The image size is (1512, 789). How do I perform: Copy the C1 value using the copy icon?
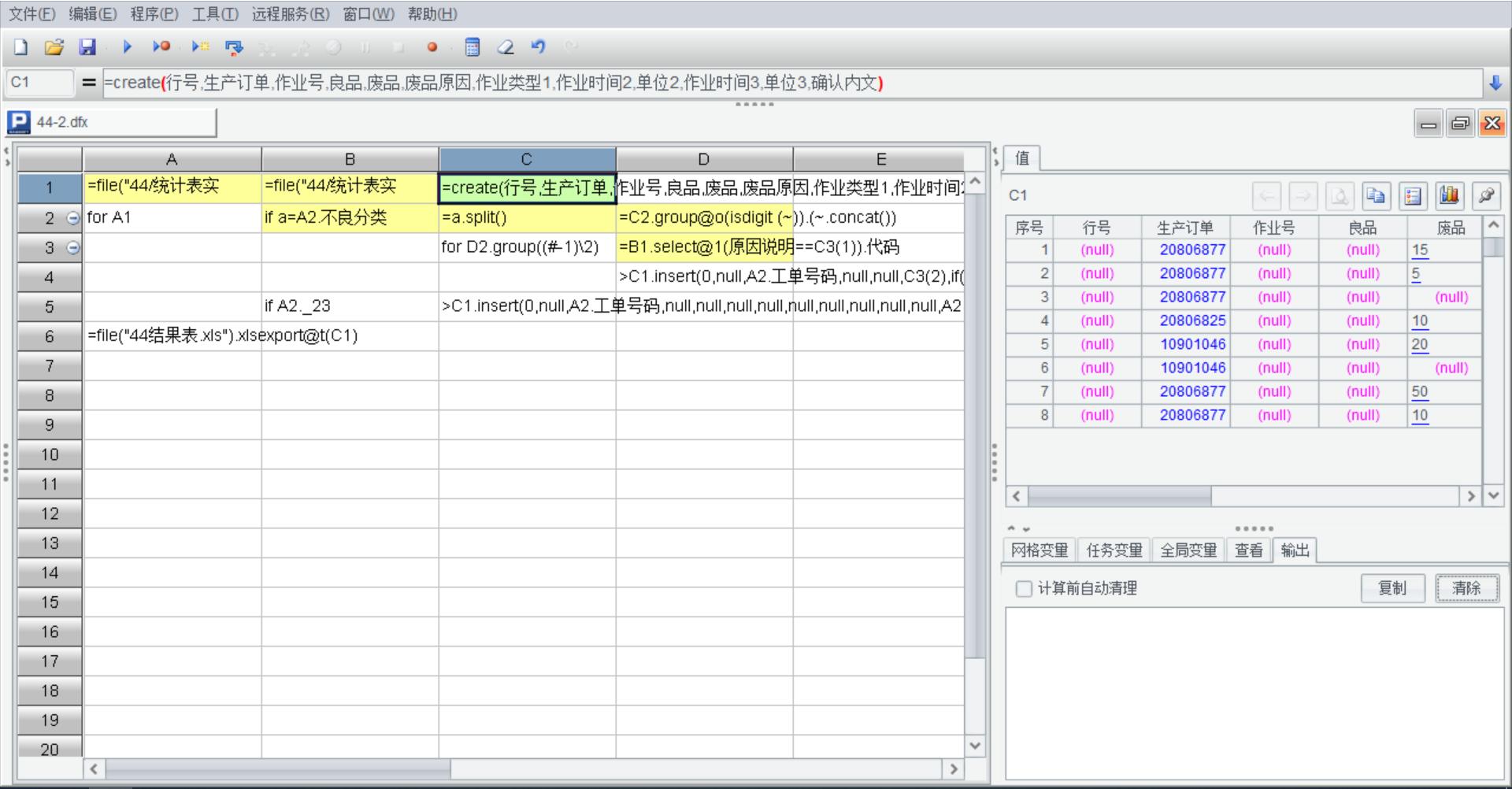coord(1376,195)
